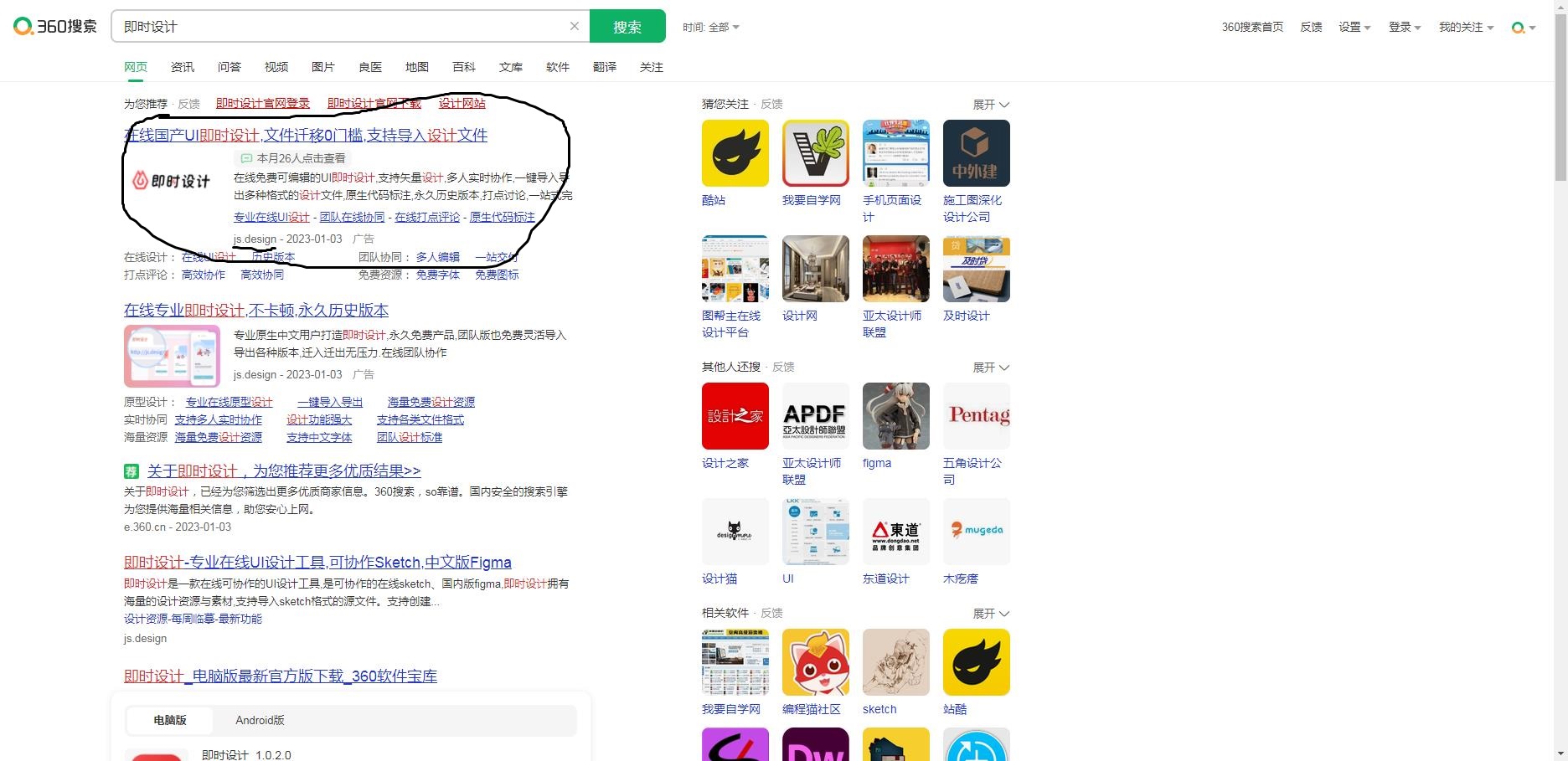Image resolution: width=1568 pixels, height=761 pixels.
Task: Click the 支持各类文件格式 sublink
Action: point(420,419)
